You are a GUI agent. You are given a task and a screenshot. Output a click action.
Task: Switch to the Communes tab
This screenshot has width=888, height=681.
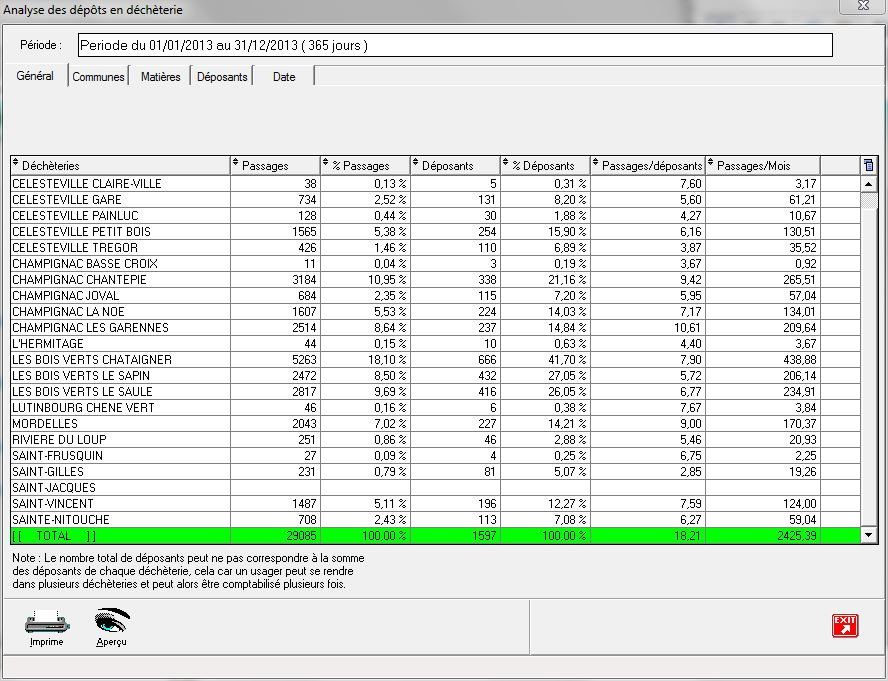point(98,77)
